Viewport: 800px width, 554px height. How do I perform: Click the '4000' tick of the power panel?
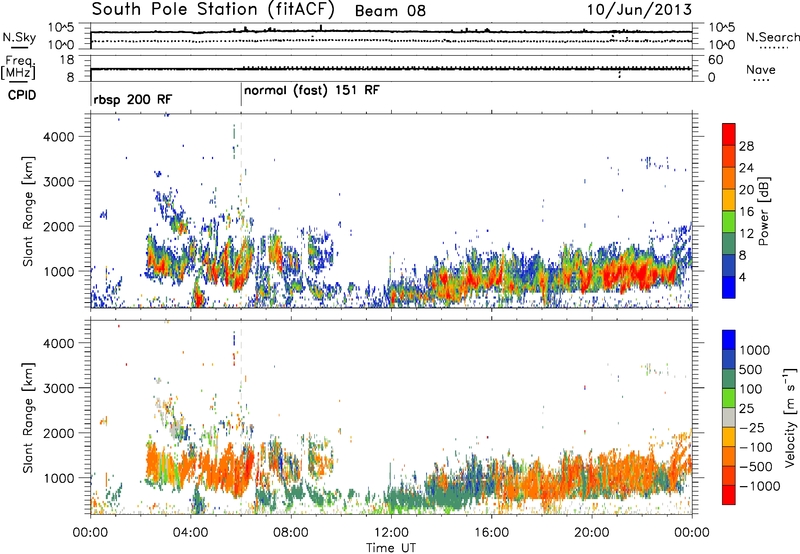point(59,137)
